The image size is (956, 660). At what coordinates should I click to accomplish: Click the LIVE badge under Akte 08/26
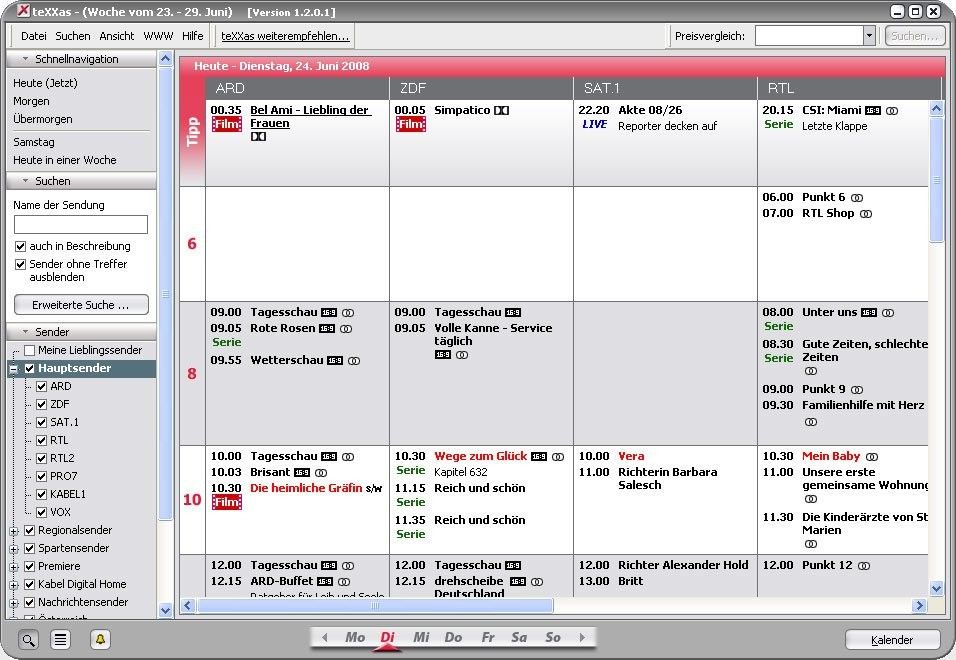click(594, 125)
